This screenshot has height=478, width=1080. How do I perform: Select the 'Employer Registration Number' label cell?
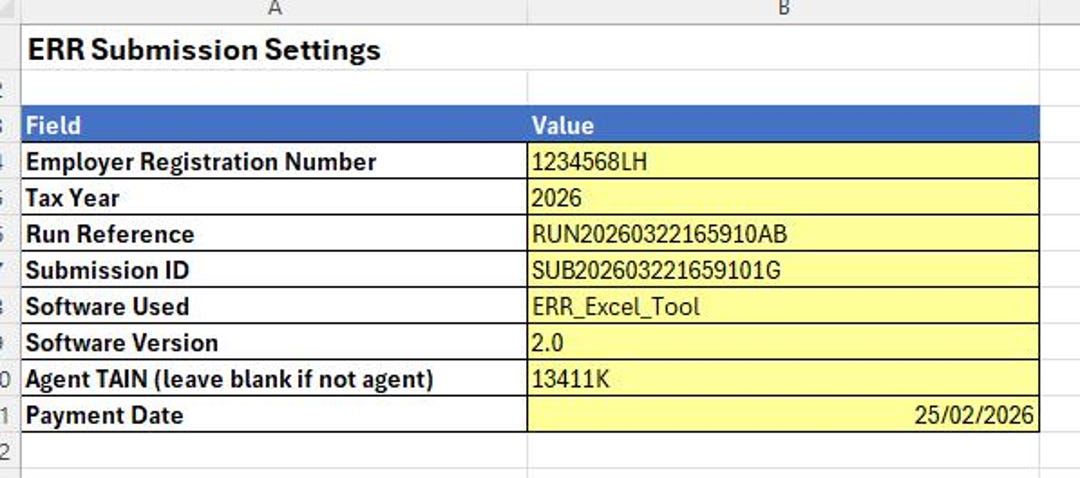tap(274, 161)
